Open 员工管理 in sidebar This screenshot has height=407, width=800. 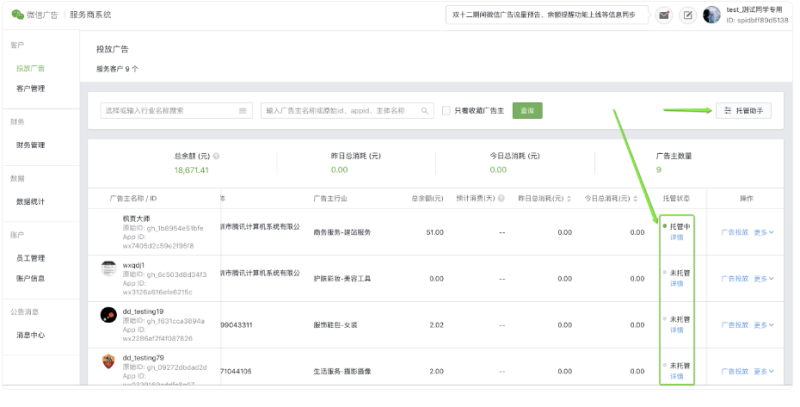(31, 259)
